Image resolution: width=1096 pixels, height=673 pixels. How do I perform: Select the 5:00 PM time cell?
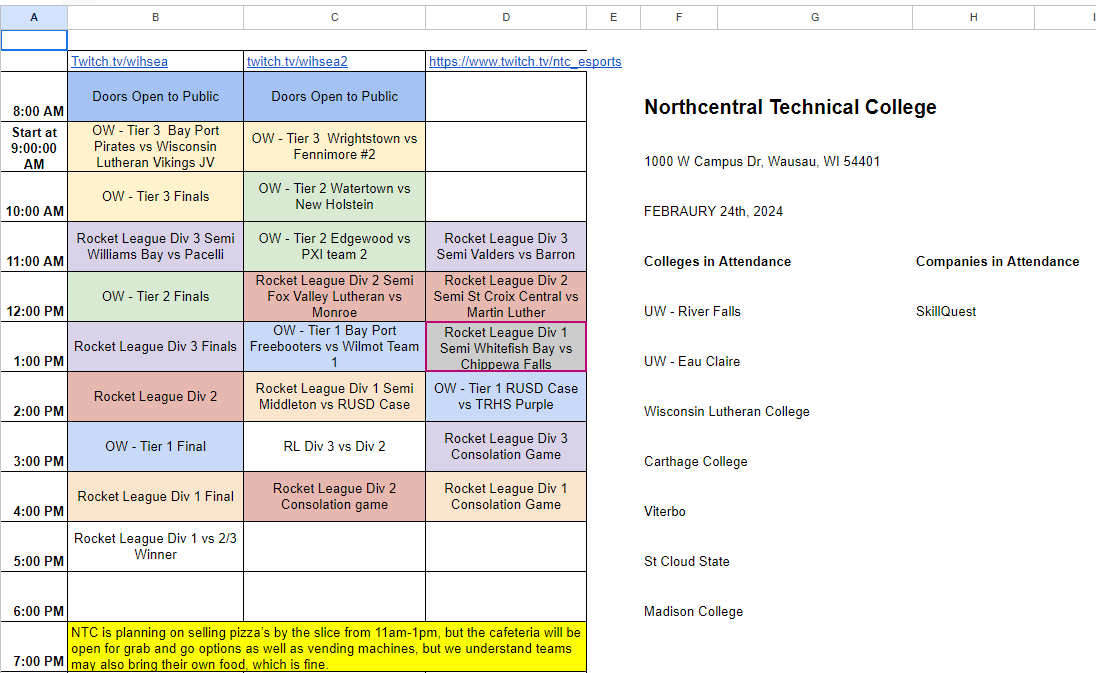(x=34, y=547)
